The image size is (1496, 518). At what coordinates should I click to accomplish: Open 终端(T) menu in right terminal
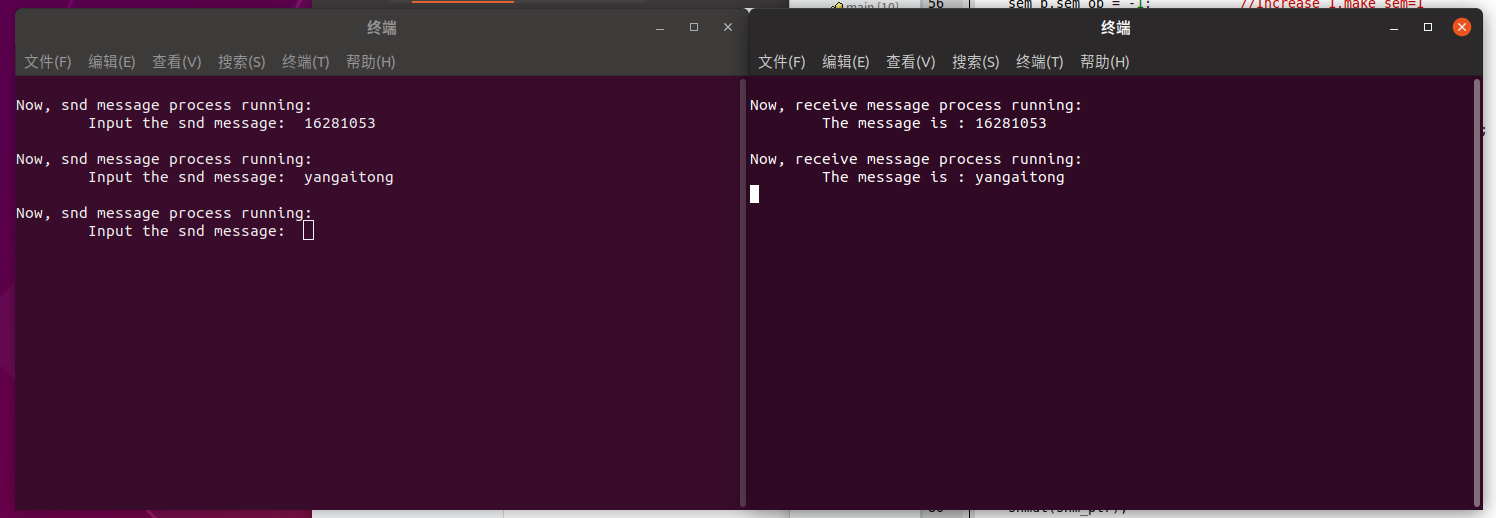1040,62
